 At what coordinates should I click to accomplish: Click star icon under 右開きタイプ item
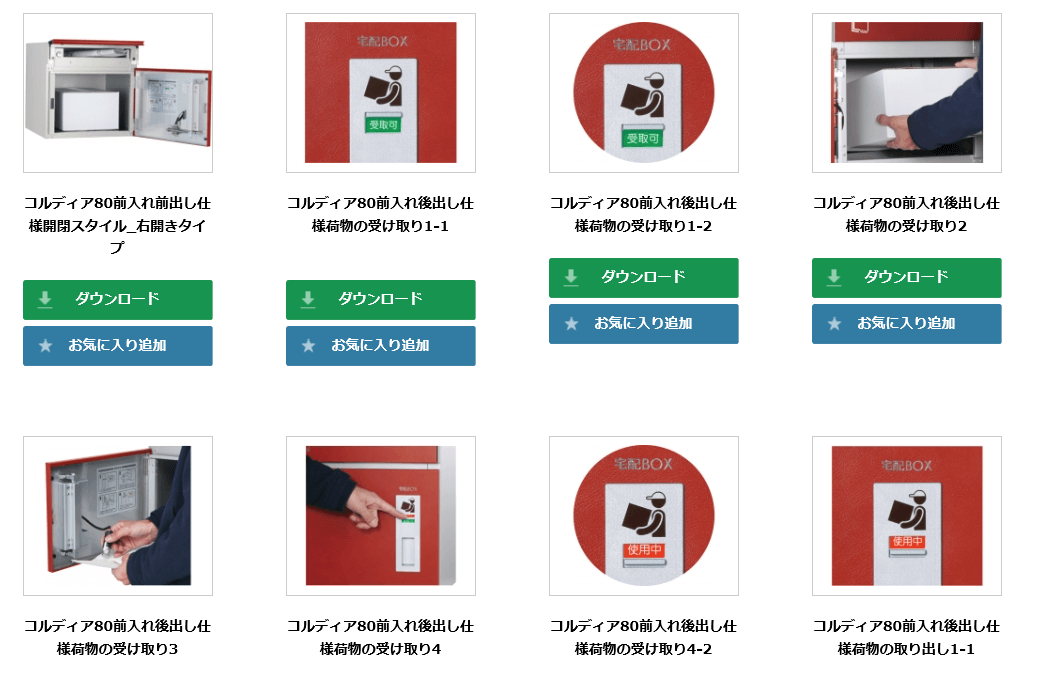tap(45, 346)
